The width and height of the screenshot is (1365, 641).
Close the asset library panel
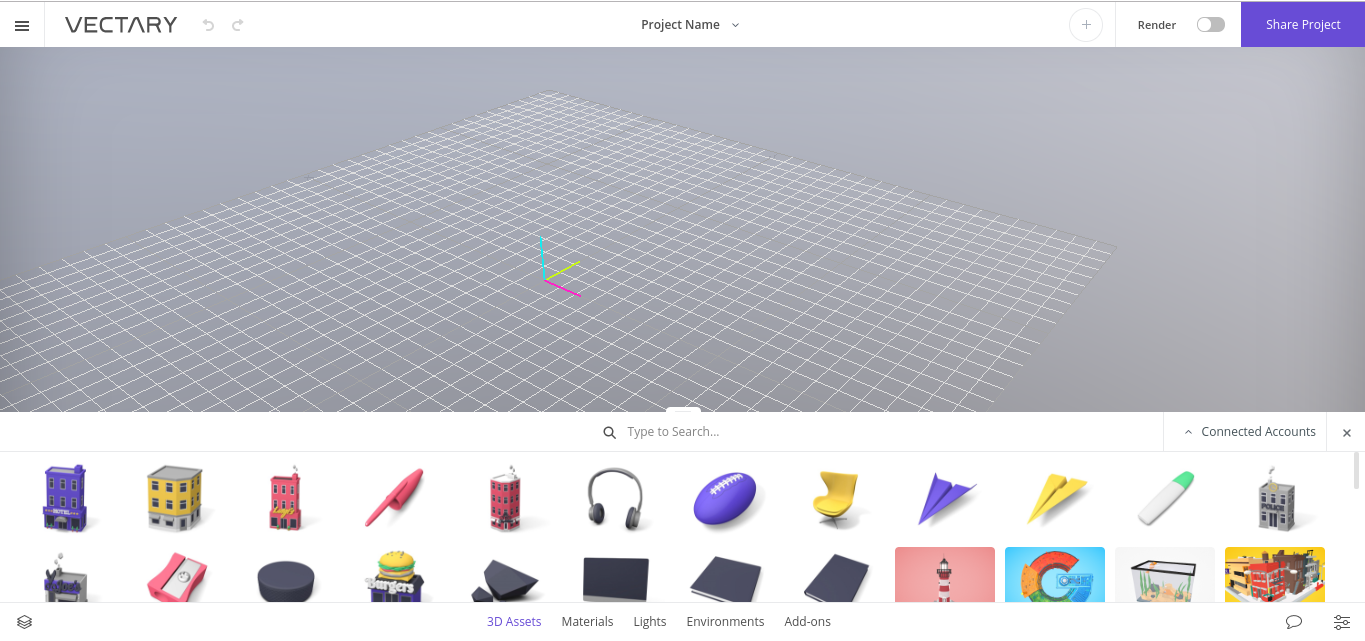tap(1346, 433)
